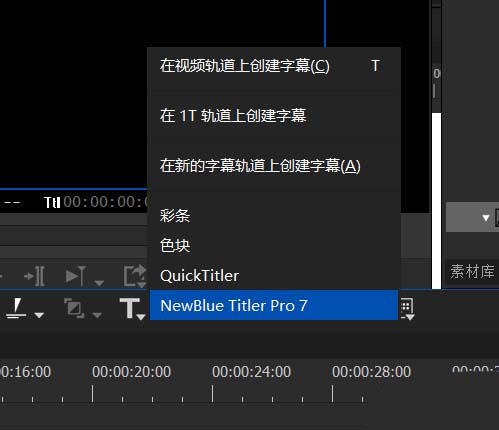Expand dropdown arrow next to overlapping squares icon
The image size is (499, 430).
pyautogui.click(x=97, y=315)
